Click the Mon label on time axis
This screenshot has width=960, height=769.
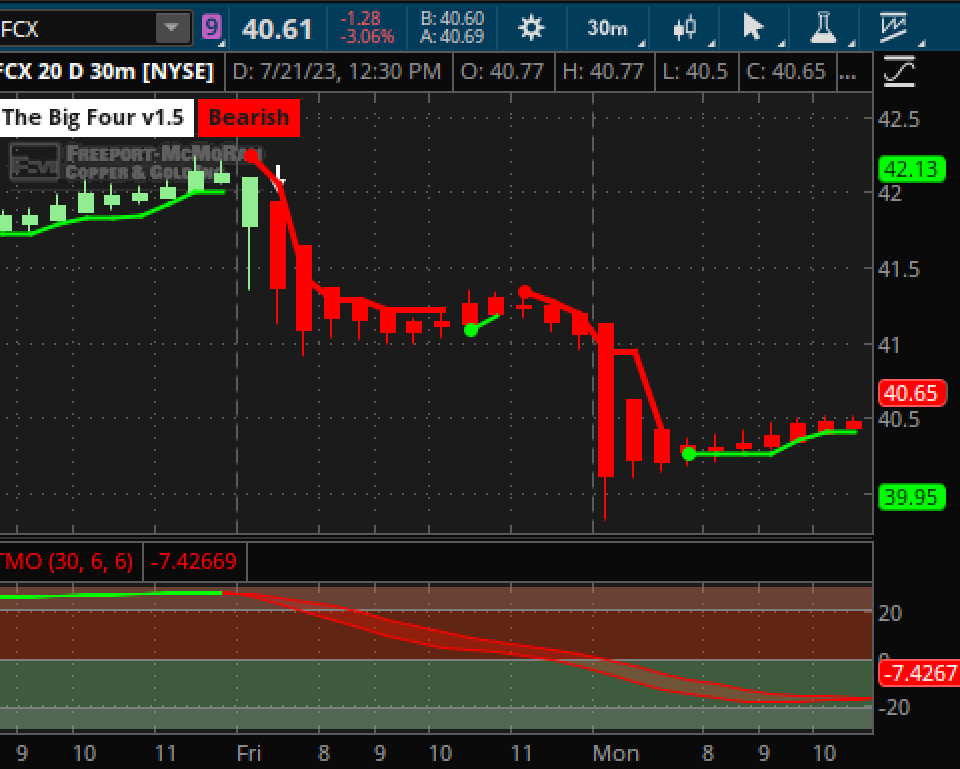click(616, 752)
